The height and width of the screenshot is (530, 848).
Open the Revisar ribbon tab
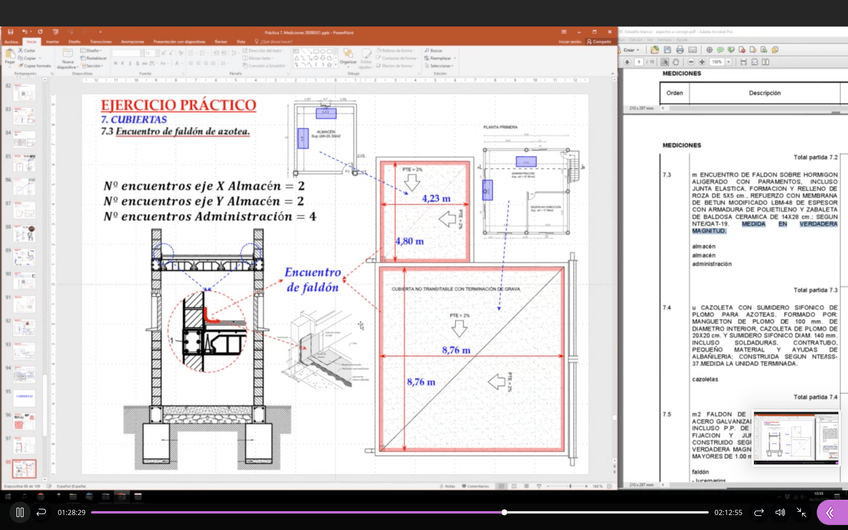(221, 42)
